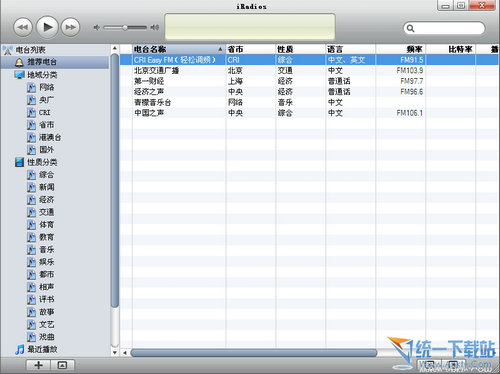Select 性质分类 category node
Viewport: 500px width, 374px height.
pyautogui.click(x=42, y=162)
